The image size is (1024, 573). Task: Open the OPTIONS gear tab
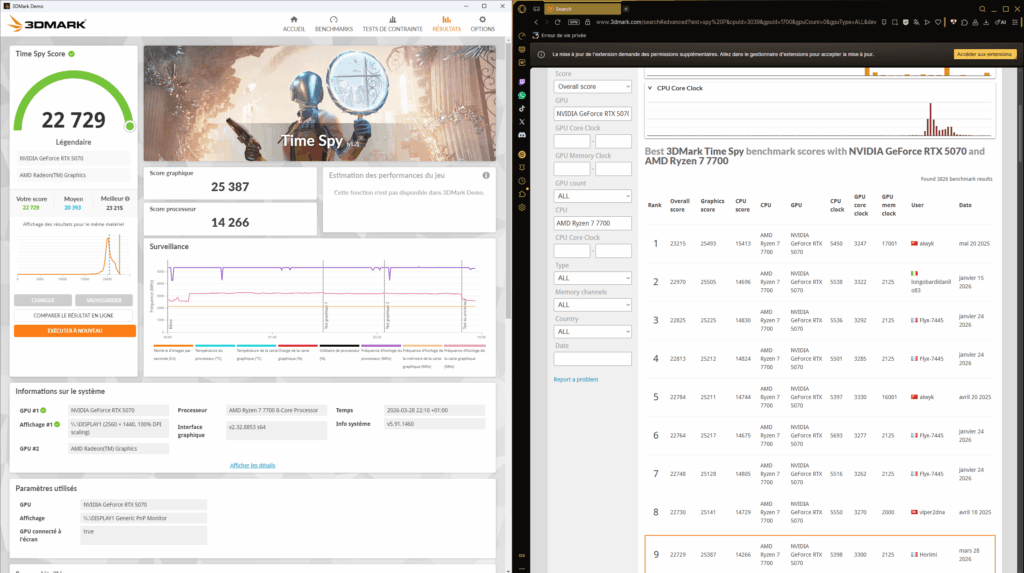483,24
